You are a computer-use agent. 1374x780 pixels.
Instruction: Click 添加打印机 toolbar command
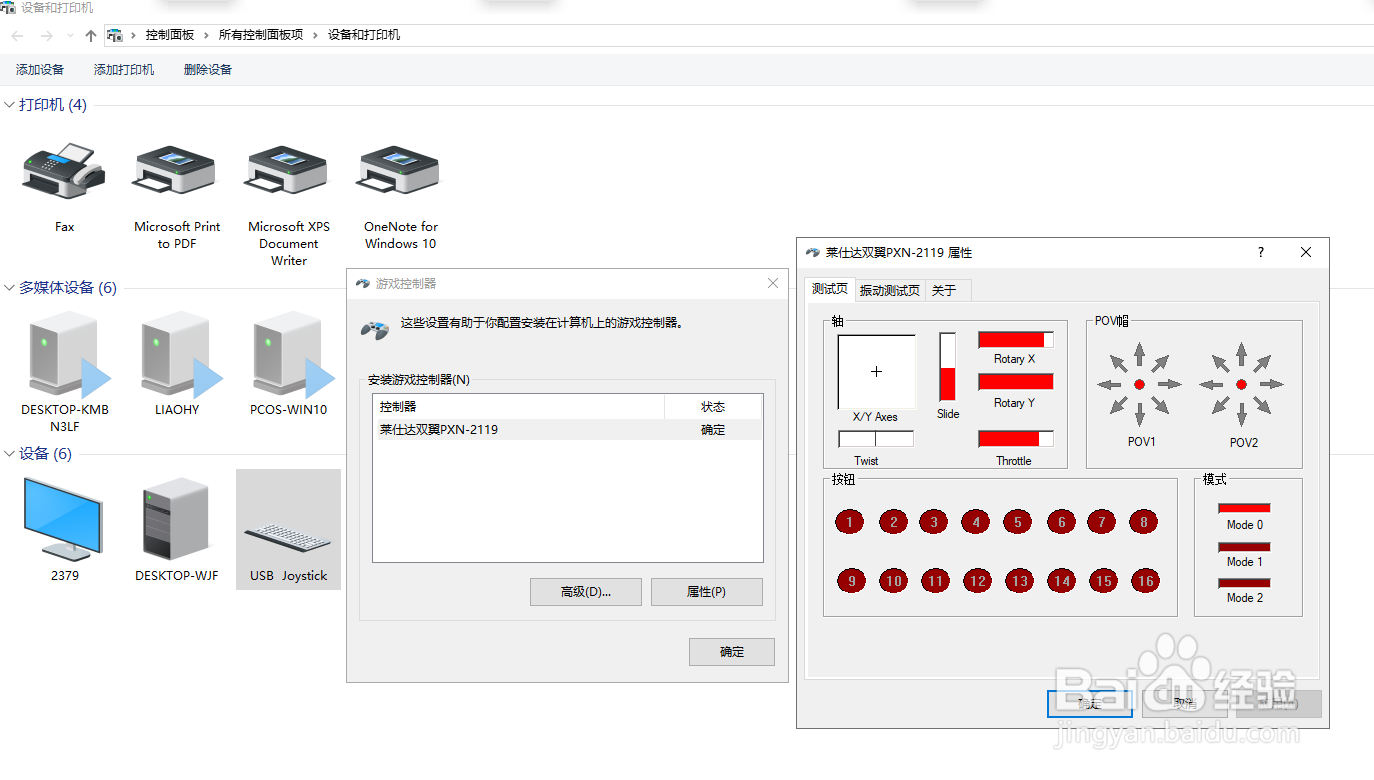coord(124,69)
